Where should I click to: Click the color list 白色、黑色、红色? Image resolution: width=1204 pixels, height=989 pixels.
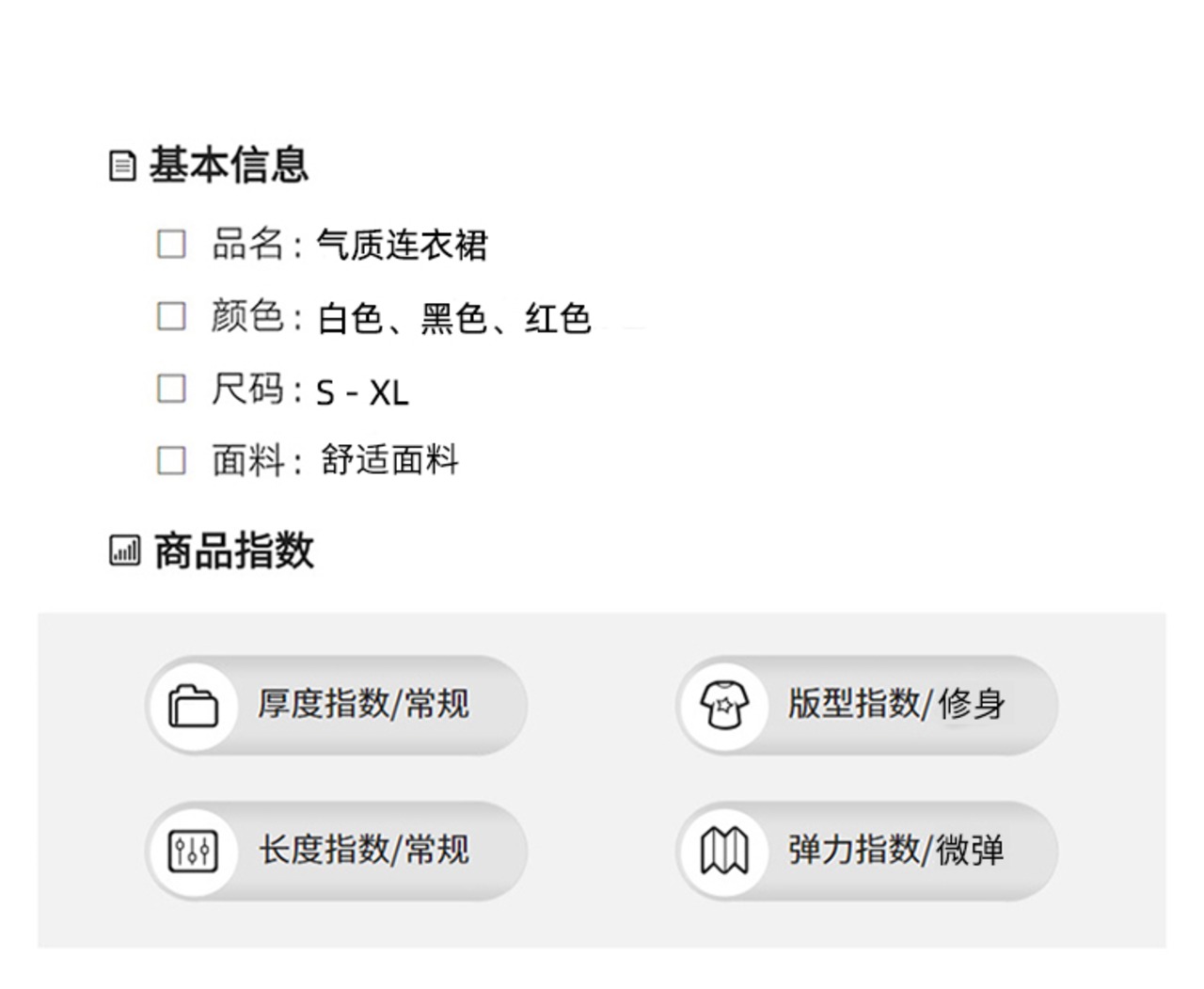click(454, 318)
